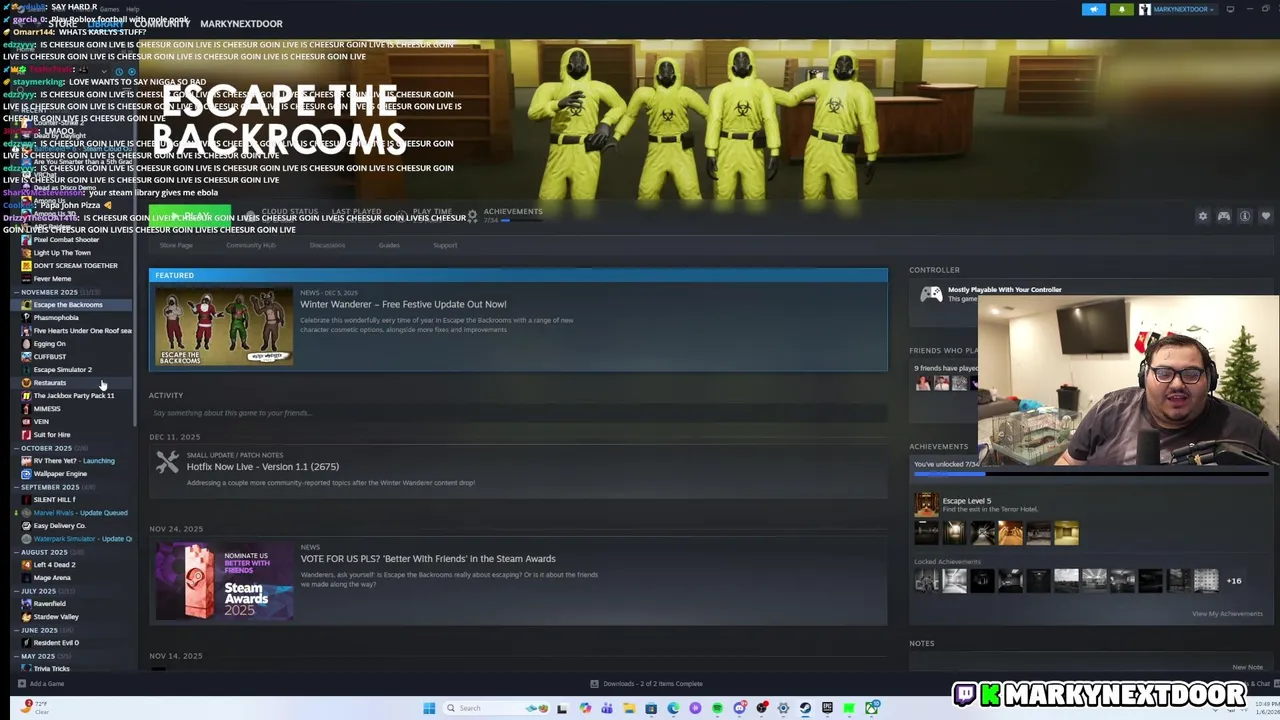The image size is (1280, 720).
Task: Open game settings gear icon
Action: [x=1203, y=216]
